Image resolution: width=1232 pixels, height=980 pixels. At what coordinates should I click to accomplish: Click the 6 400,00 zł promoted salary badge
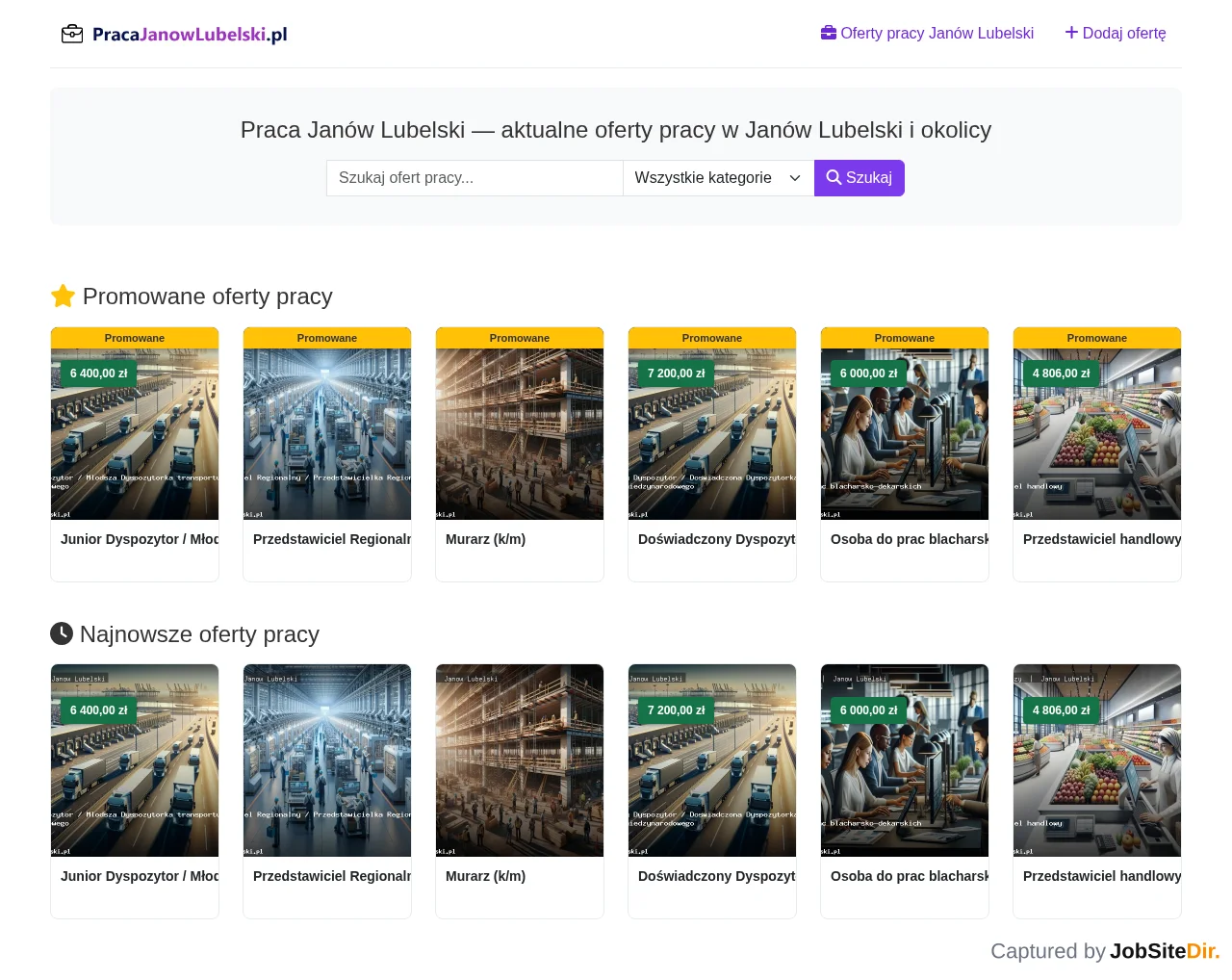click(x=99, y=374)
